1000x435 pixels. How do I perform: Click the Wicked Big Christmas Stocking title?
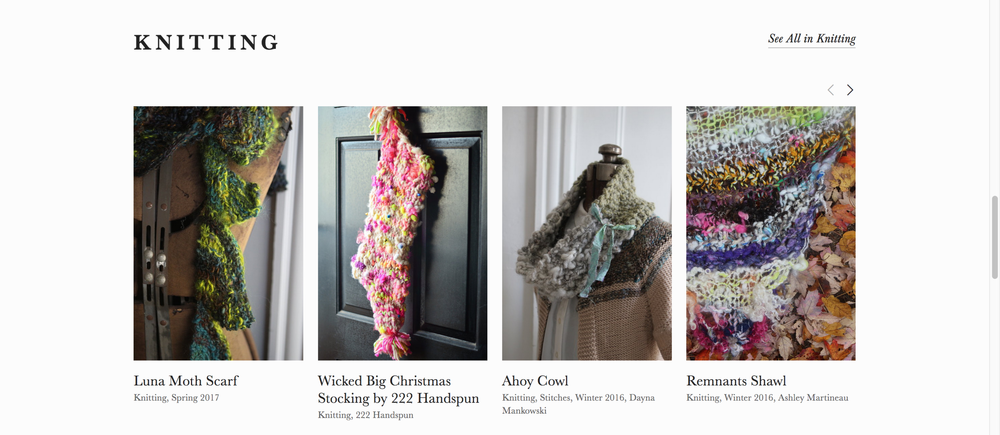pyautogui.click(x=398, y=389)
